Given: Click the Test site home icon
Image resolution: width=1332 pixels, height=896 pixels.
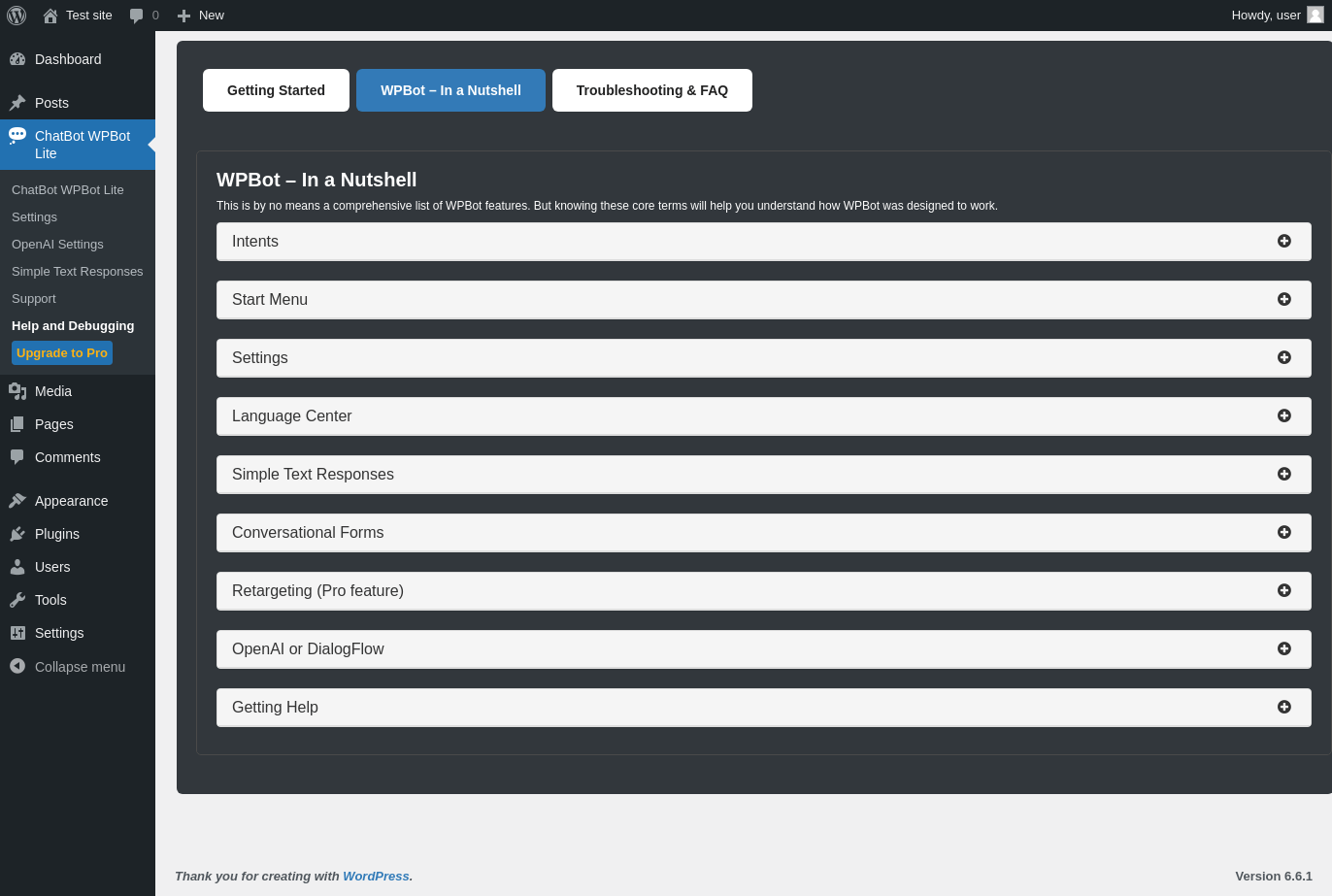Looking at the screenshot, I should pyautogui.click(x=50, y=16).
